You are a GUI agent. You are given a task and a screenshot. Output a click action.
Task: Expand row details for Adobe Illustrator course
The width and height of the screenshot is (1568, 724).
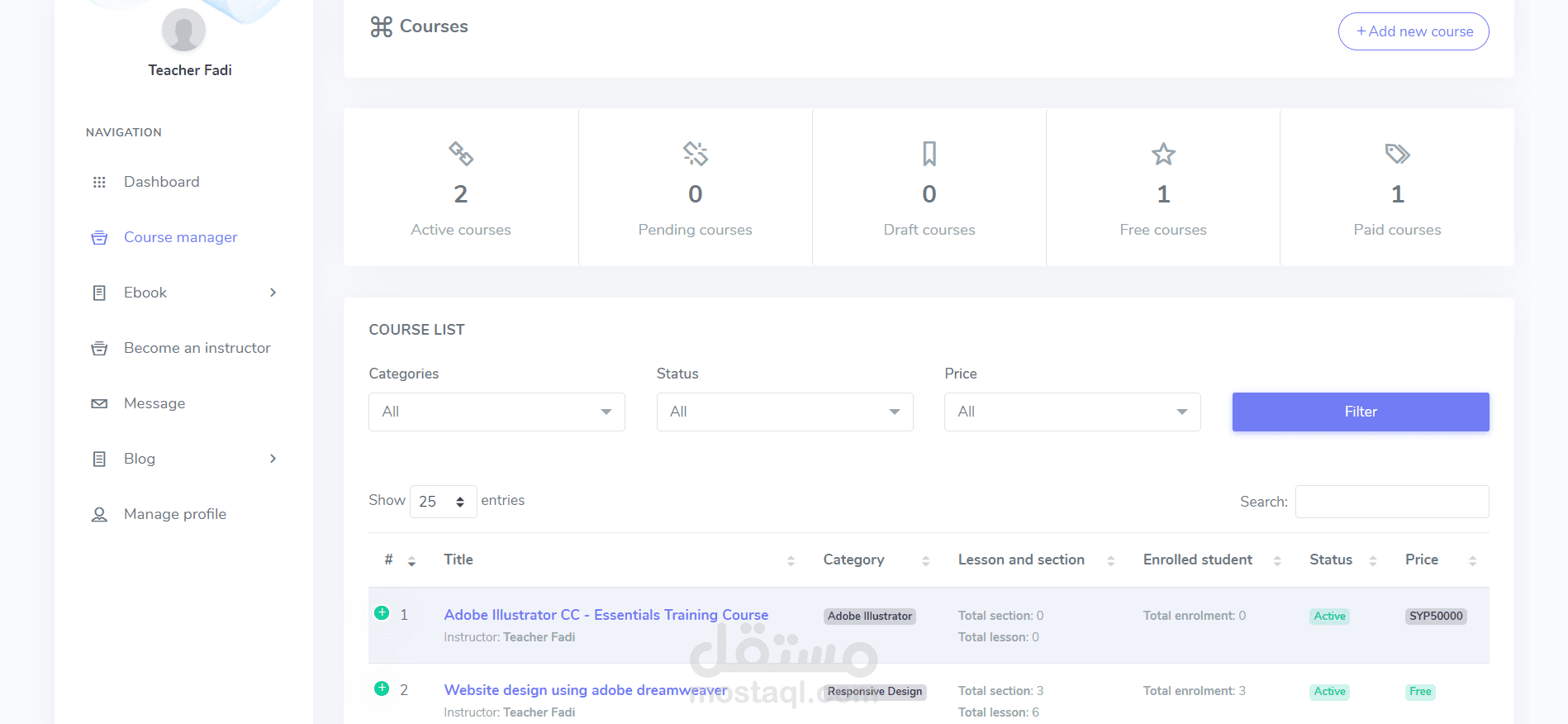pyautogui.click(x=382, y=613)
